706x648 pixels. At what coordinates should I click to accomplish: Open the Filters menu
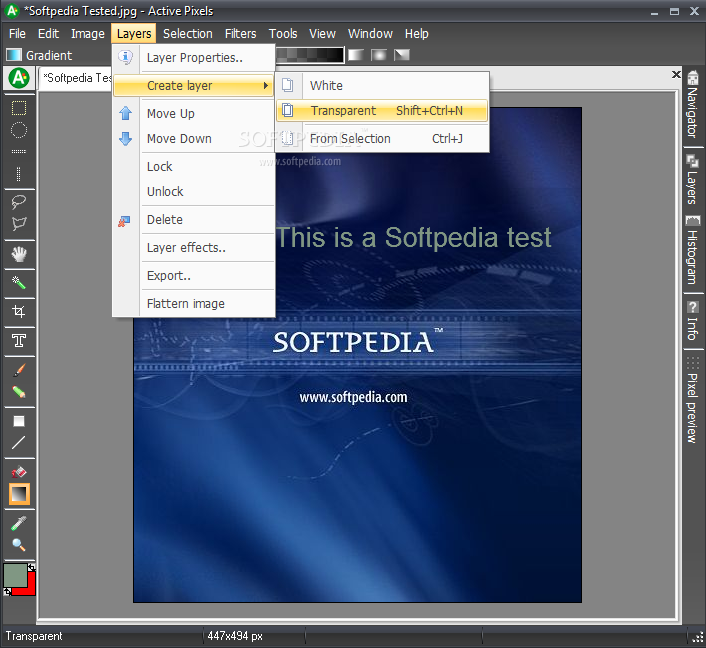point(240,34)
